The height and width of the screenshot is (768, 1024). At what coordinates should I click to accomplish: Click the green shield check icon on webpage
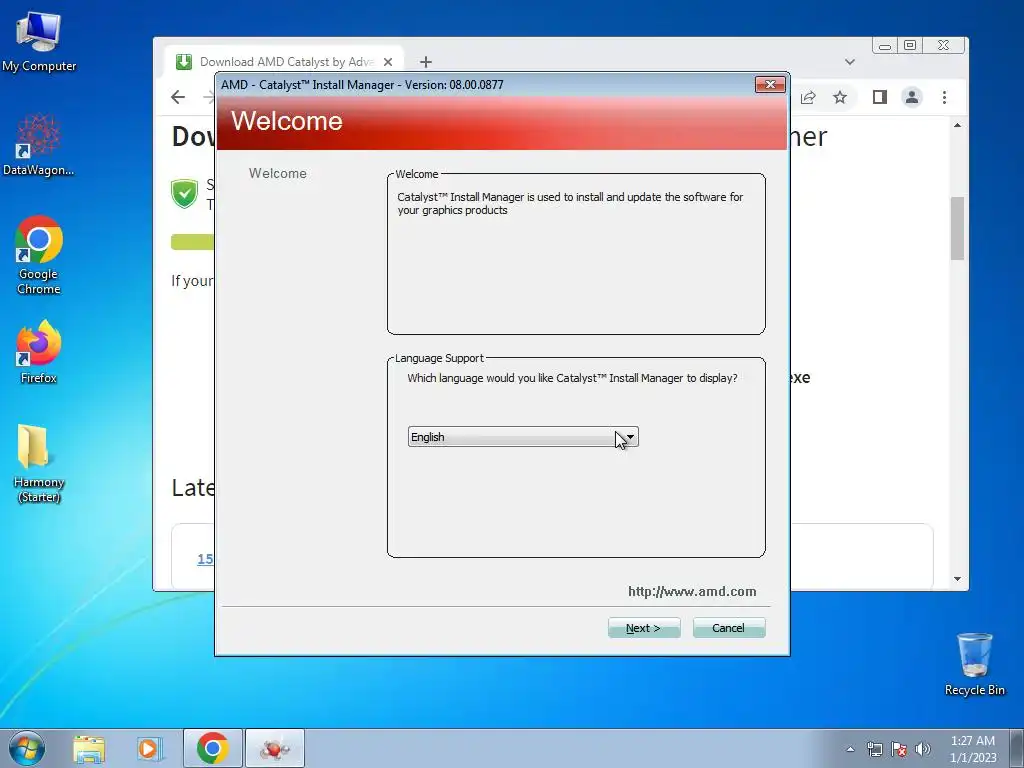[x=184, y=194]
